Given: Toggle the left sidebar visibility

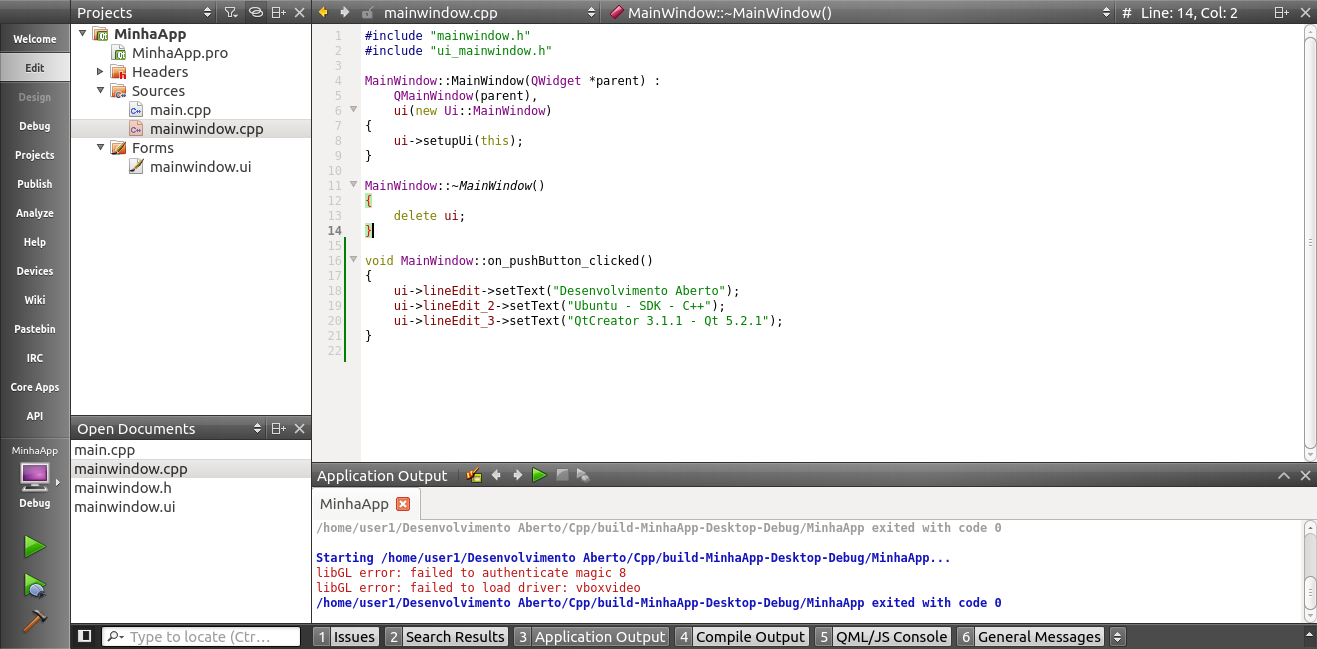Looking at the screenshot, I should pos(85,637).
